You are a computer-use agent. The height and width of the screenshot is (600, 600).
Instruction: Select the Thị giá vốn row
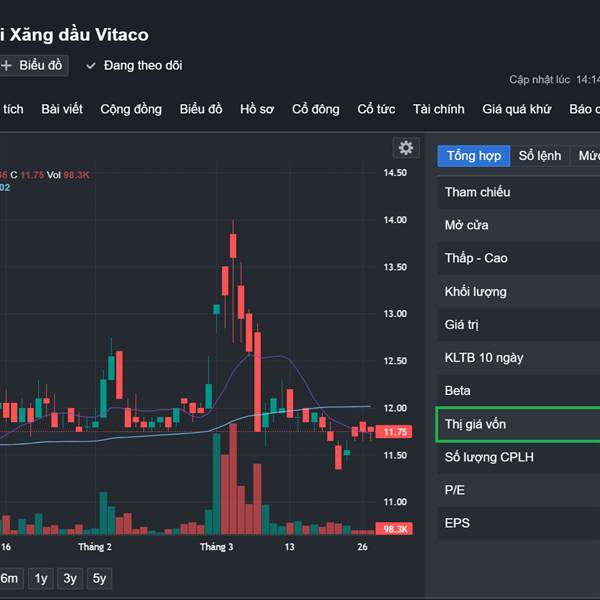[518, 424]
